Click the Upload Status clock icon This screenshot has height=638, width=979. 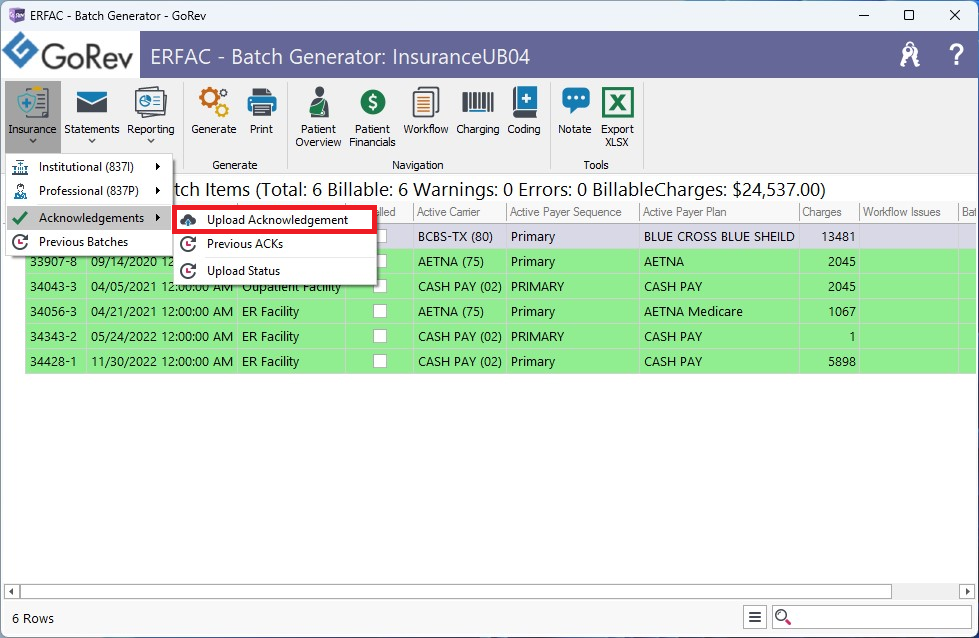click(x=188, y=271)
